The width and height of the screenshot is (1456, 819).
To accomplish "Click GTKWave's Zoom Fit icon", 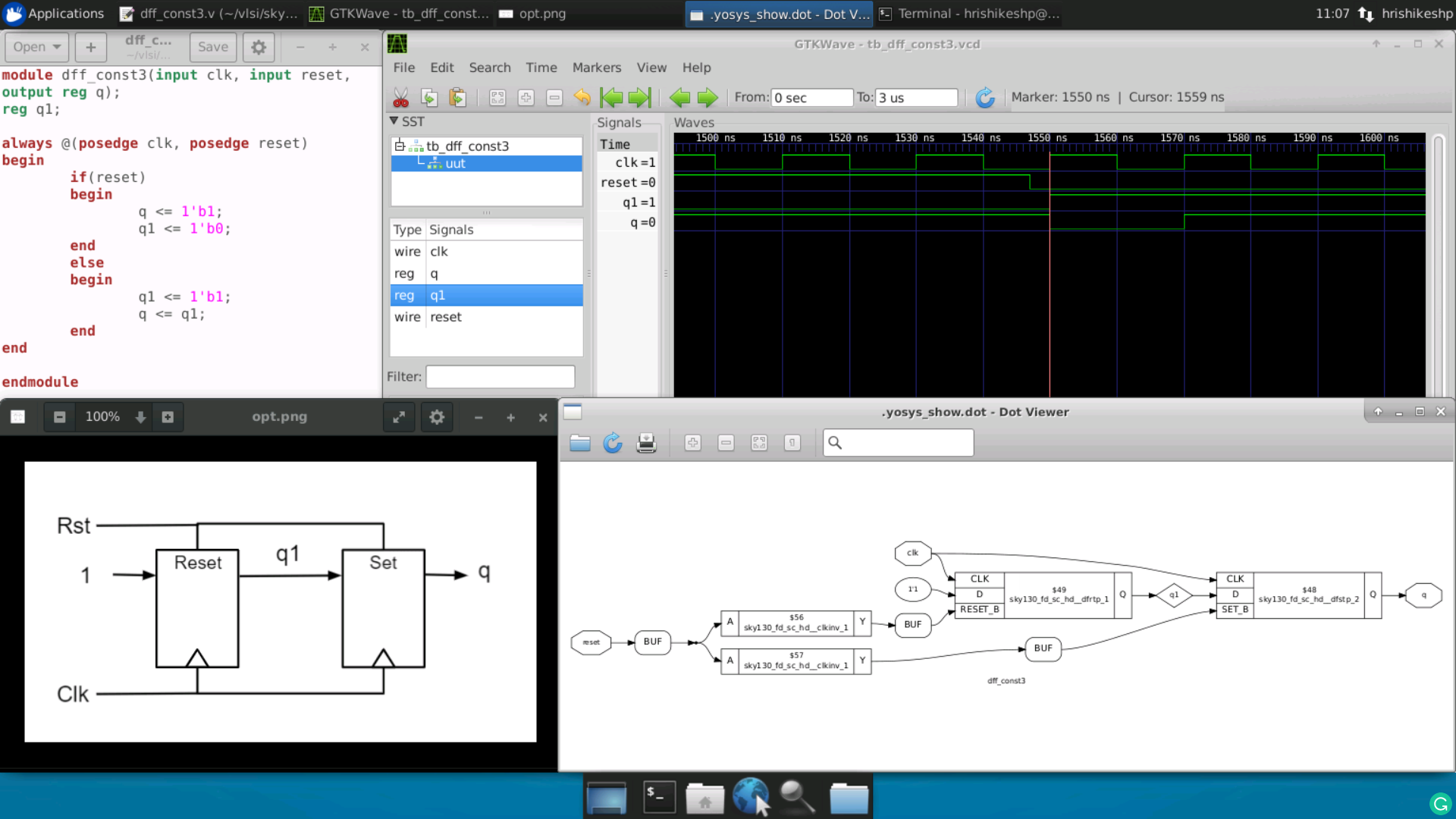I will tap(497, 98).
